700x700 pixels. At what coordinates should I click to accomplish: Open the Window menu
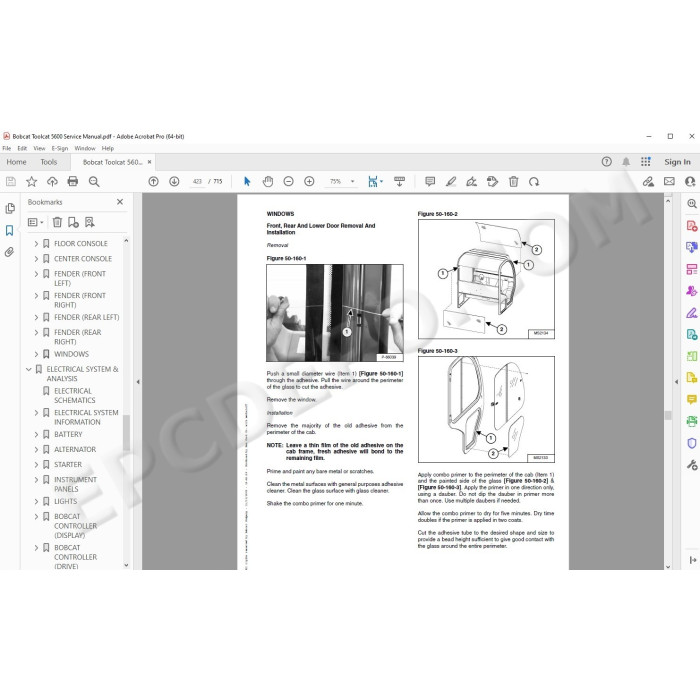(x=85, y=148)
